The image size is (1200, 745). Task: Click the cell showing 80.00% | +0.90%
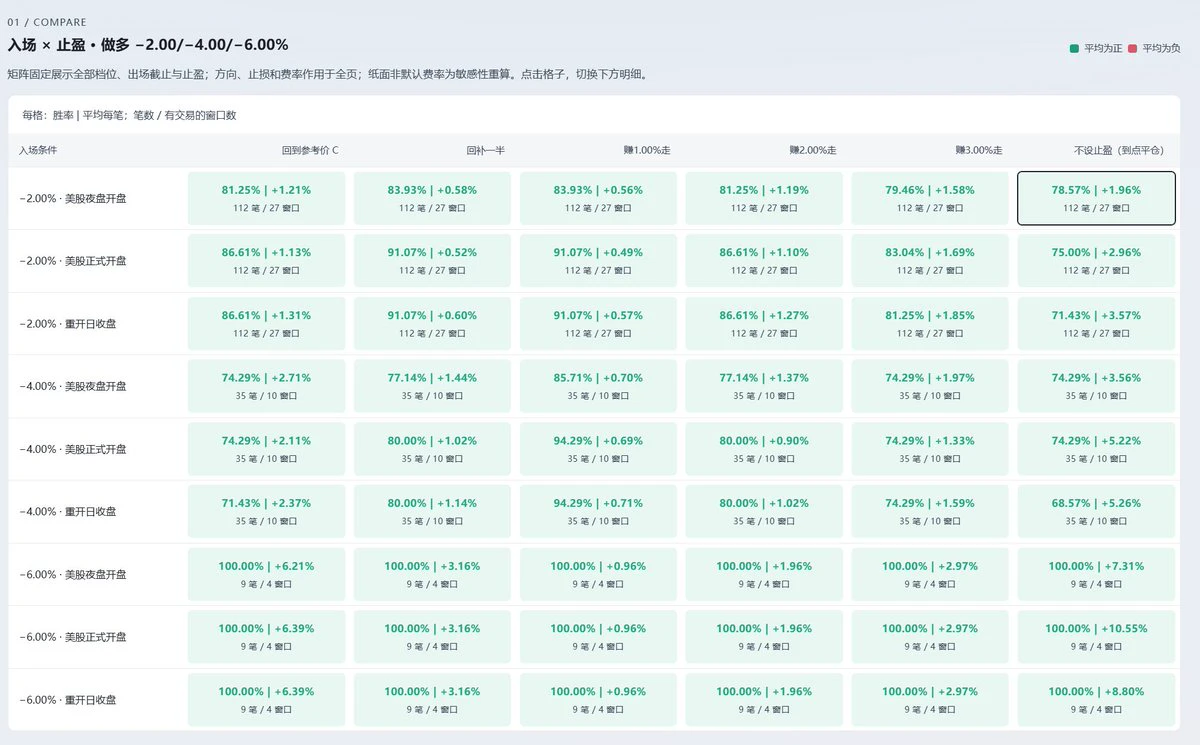click(764, 449)
